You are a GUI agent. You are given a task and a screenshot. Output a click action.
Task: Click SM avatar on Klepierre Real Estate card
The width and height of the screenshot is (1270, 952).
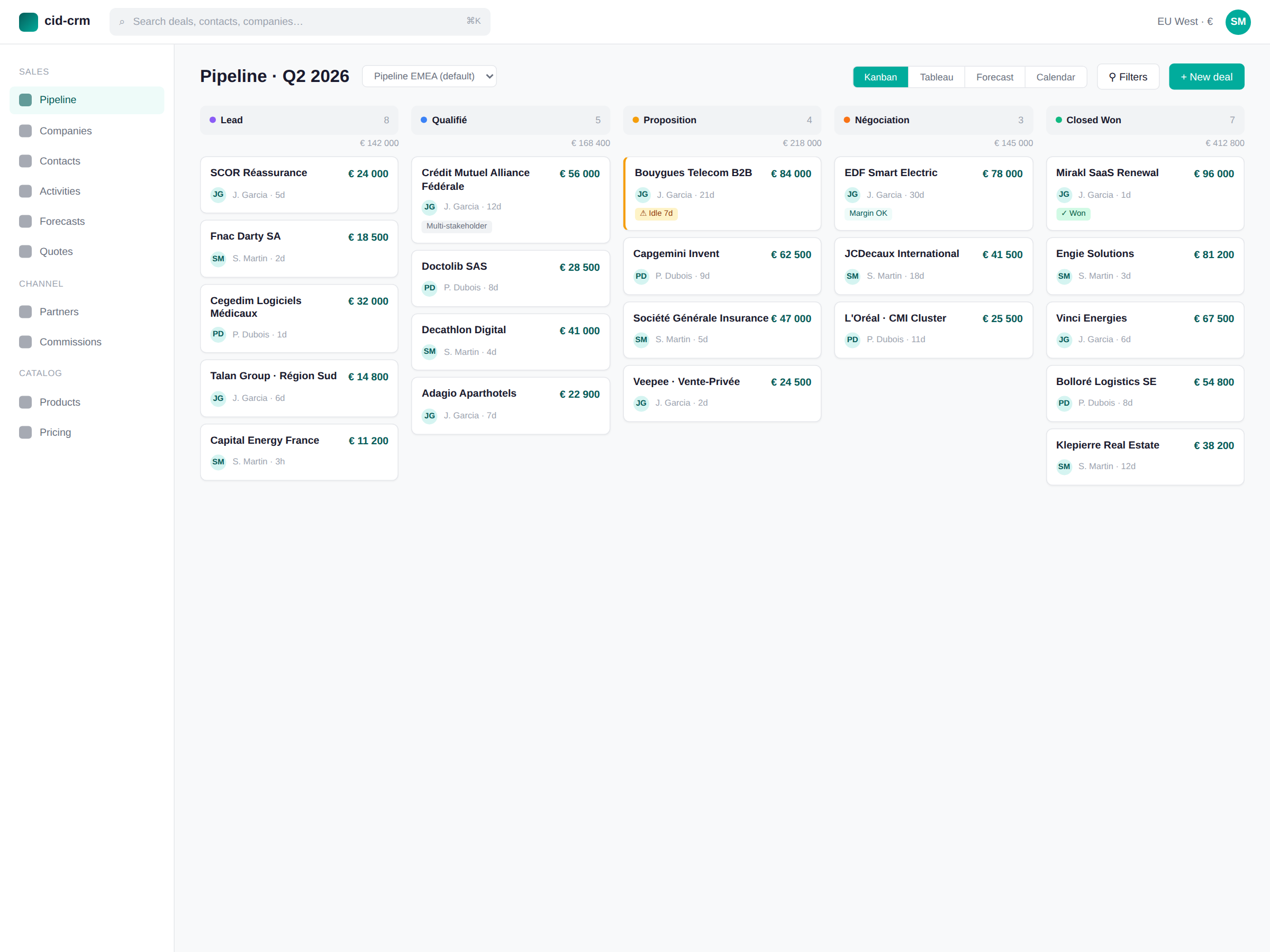[1064, 466]
